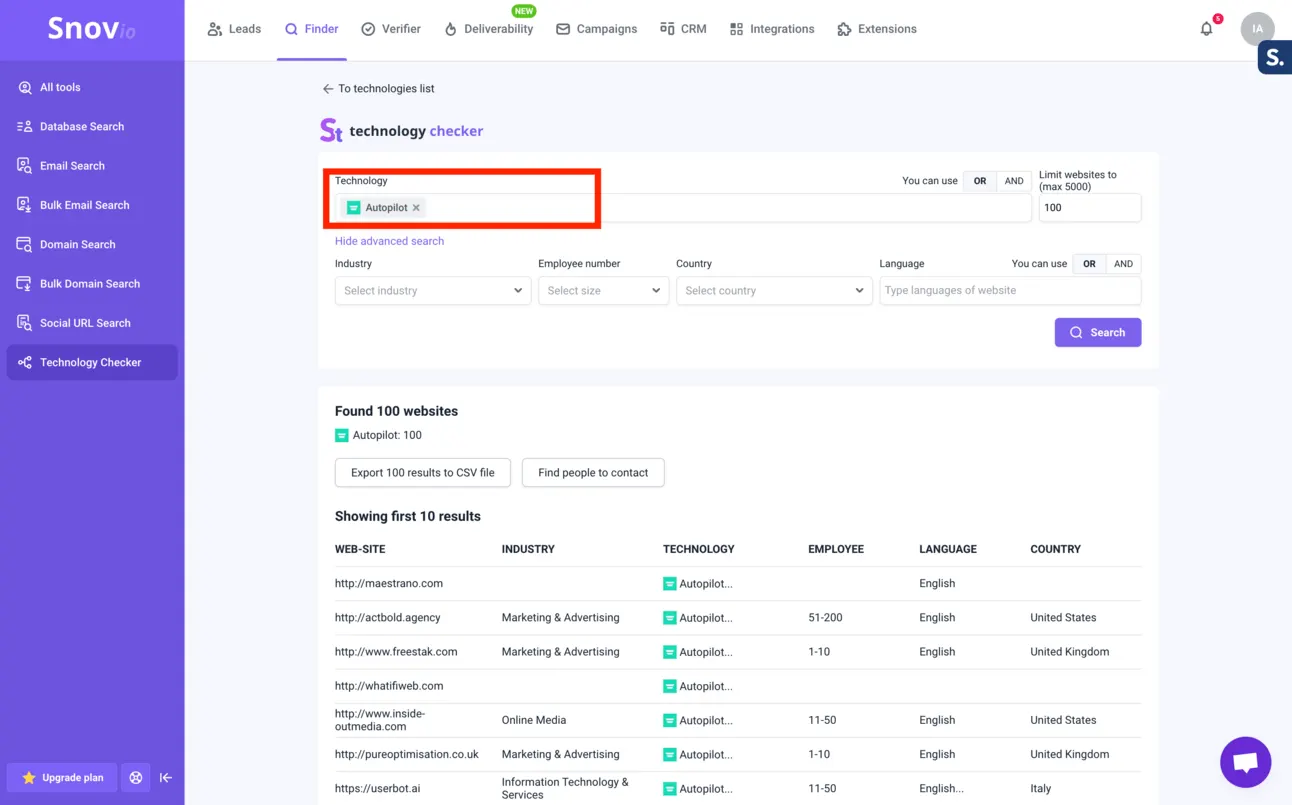Click the https://userbot.ai cell
Screen dimensions: 1292x805
(x=378, y=789)
